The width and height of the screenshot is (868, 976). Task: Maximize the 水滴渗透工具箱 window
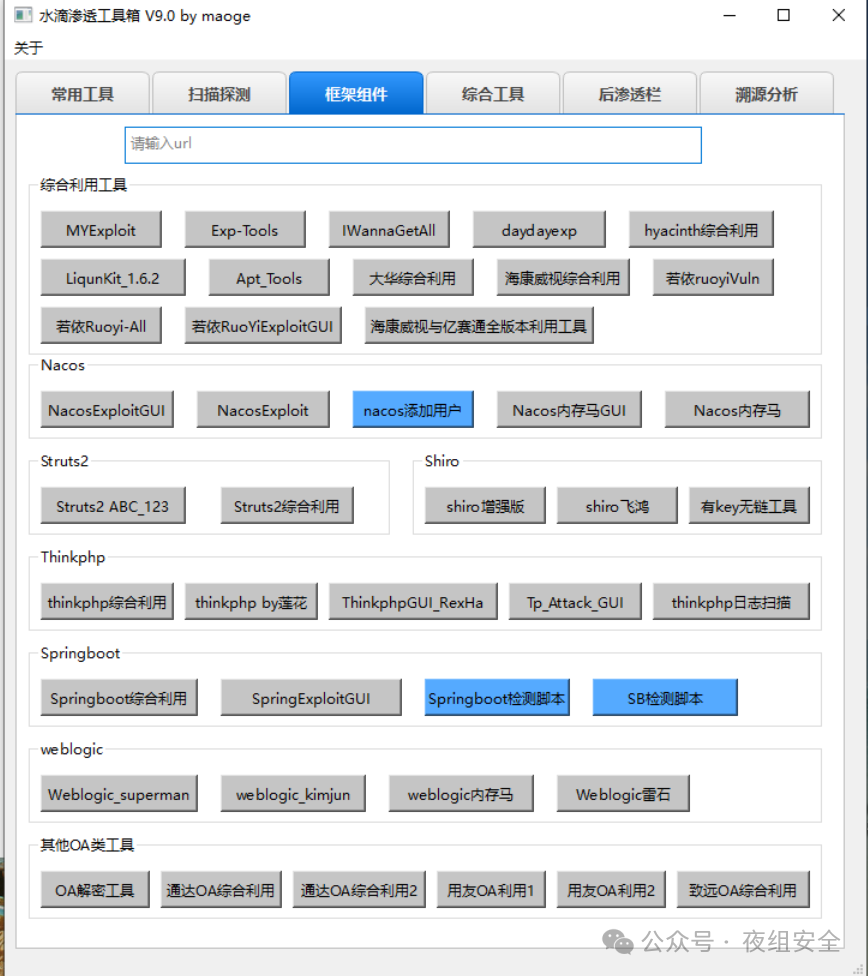(x=783, y=15)
